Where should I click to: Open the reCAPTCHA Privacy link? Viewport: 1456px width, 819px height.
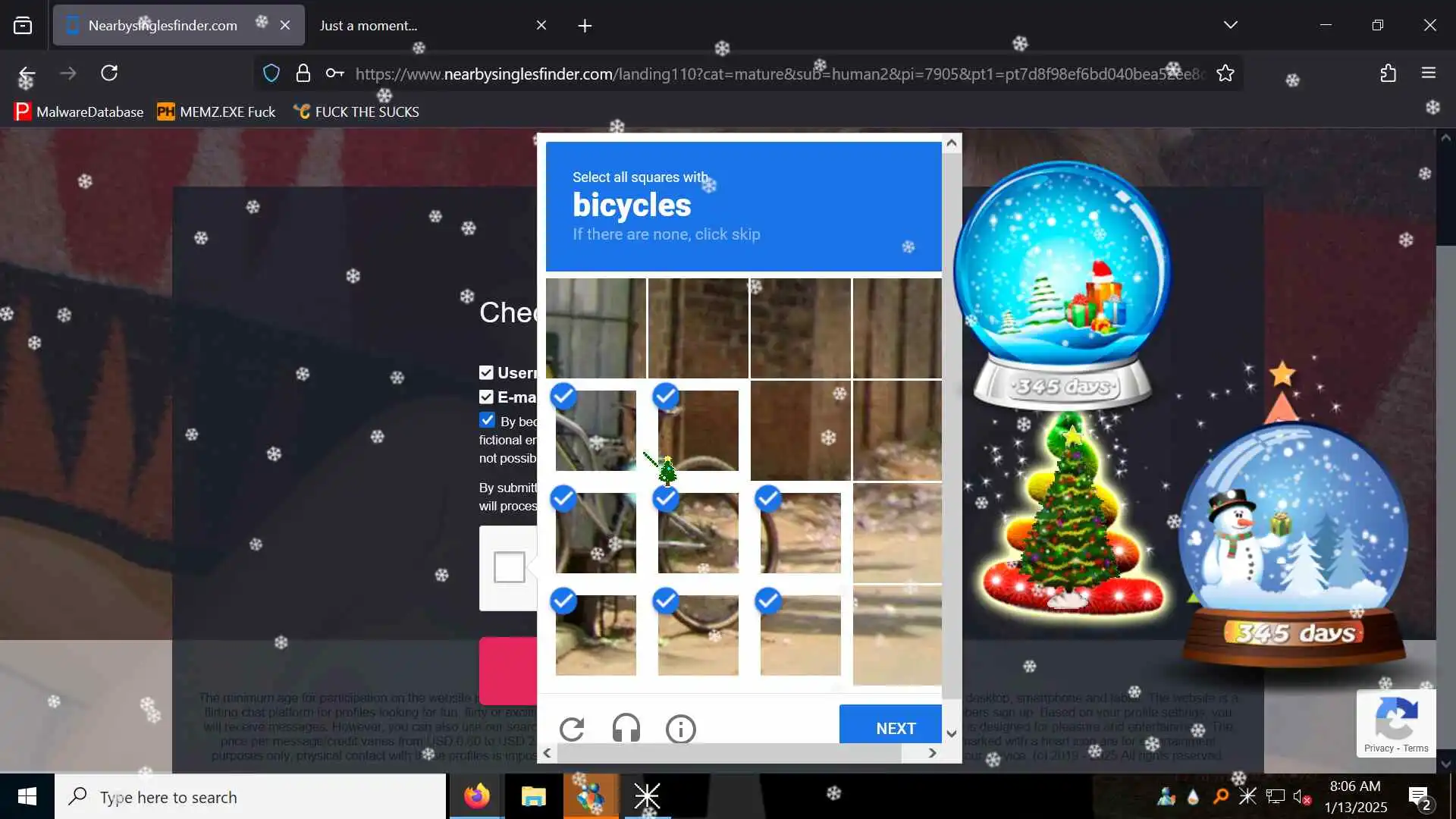click(1378, 748)
